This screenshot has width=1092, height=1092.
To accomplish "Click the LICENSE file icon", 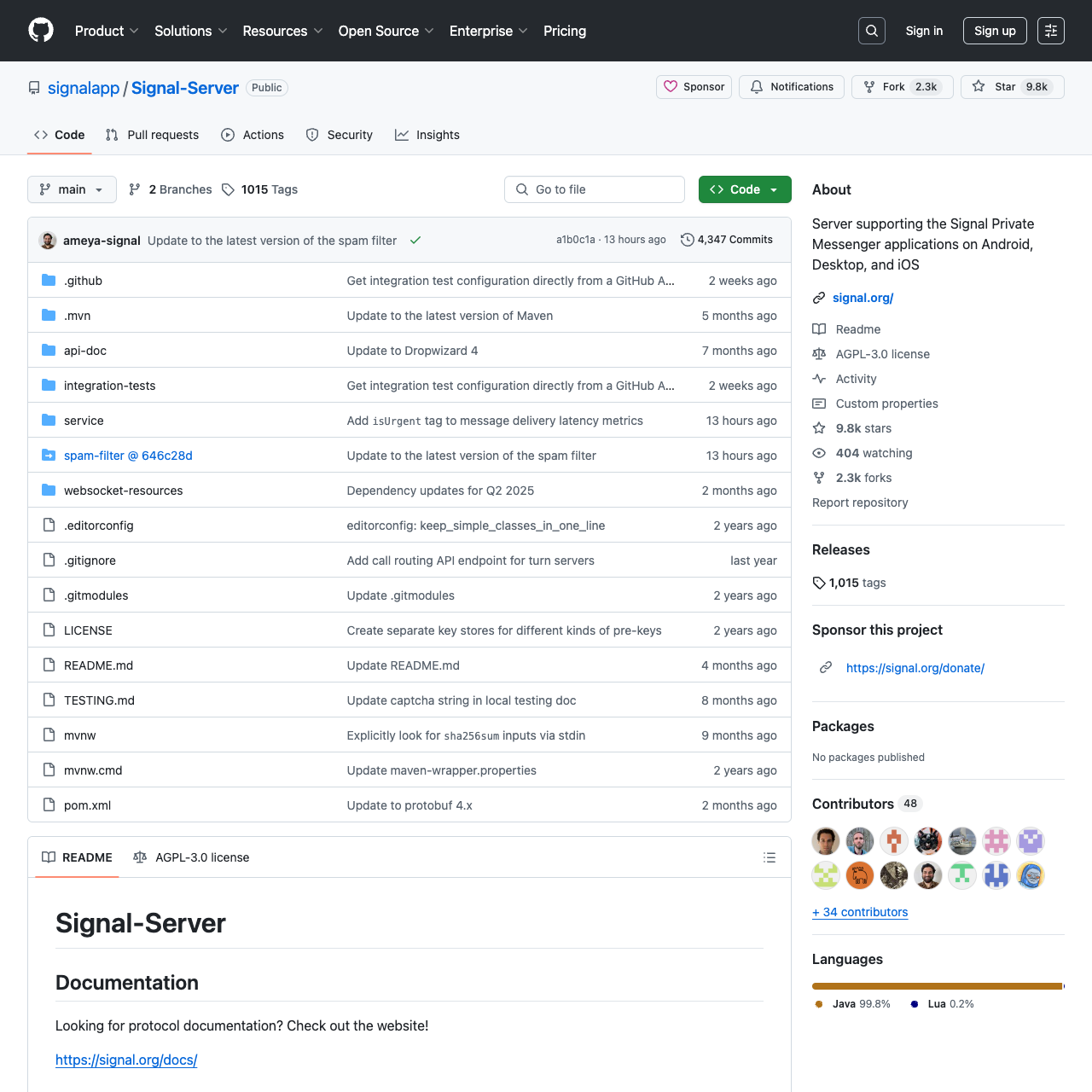I will [49, 630].
